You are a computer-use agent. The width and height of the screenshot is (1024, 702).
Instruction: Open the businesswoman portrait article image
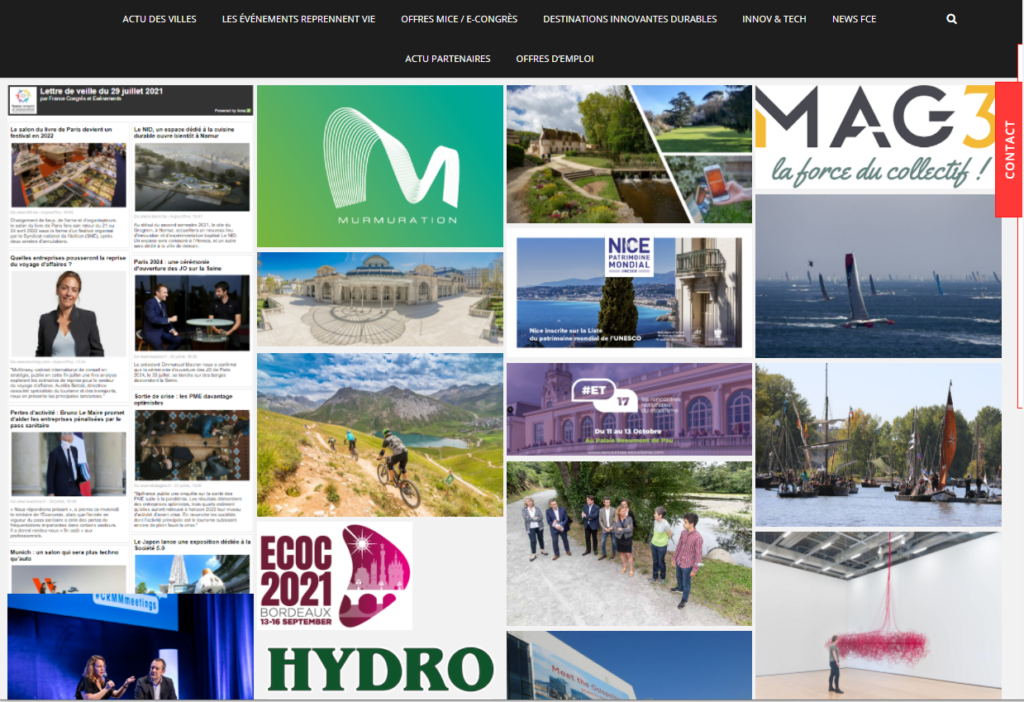pos(69,313)
